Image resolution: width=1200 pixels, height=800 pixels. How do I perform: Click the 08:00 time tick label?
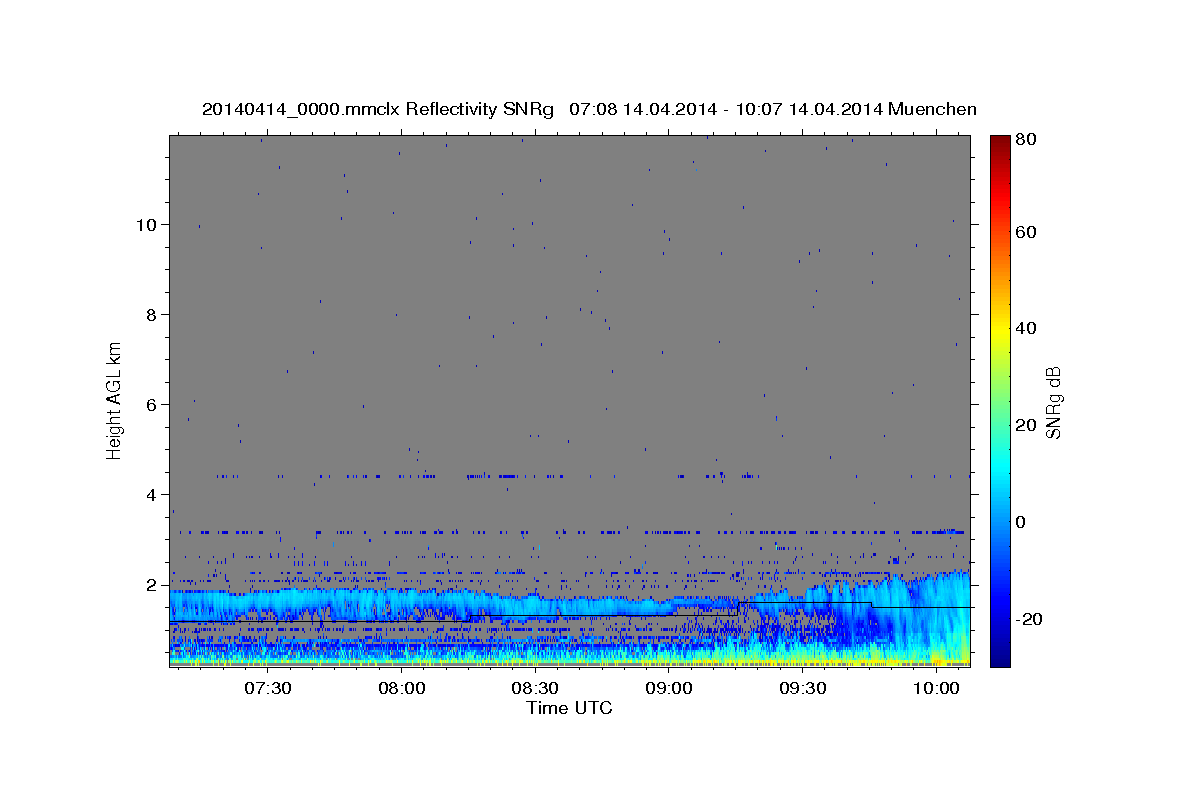[x=402, y=689]
